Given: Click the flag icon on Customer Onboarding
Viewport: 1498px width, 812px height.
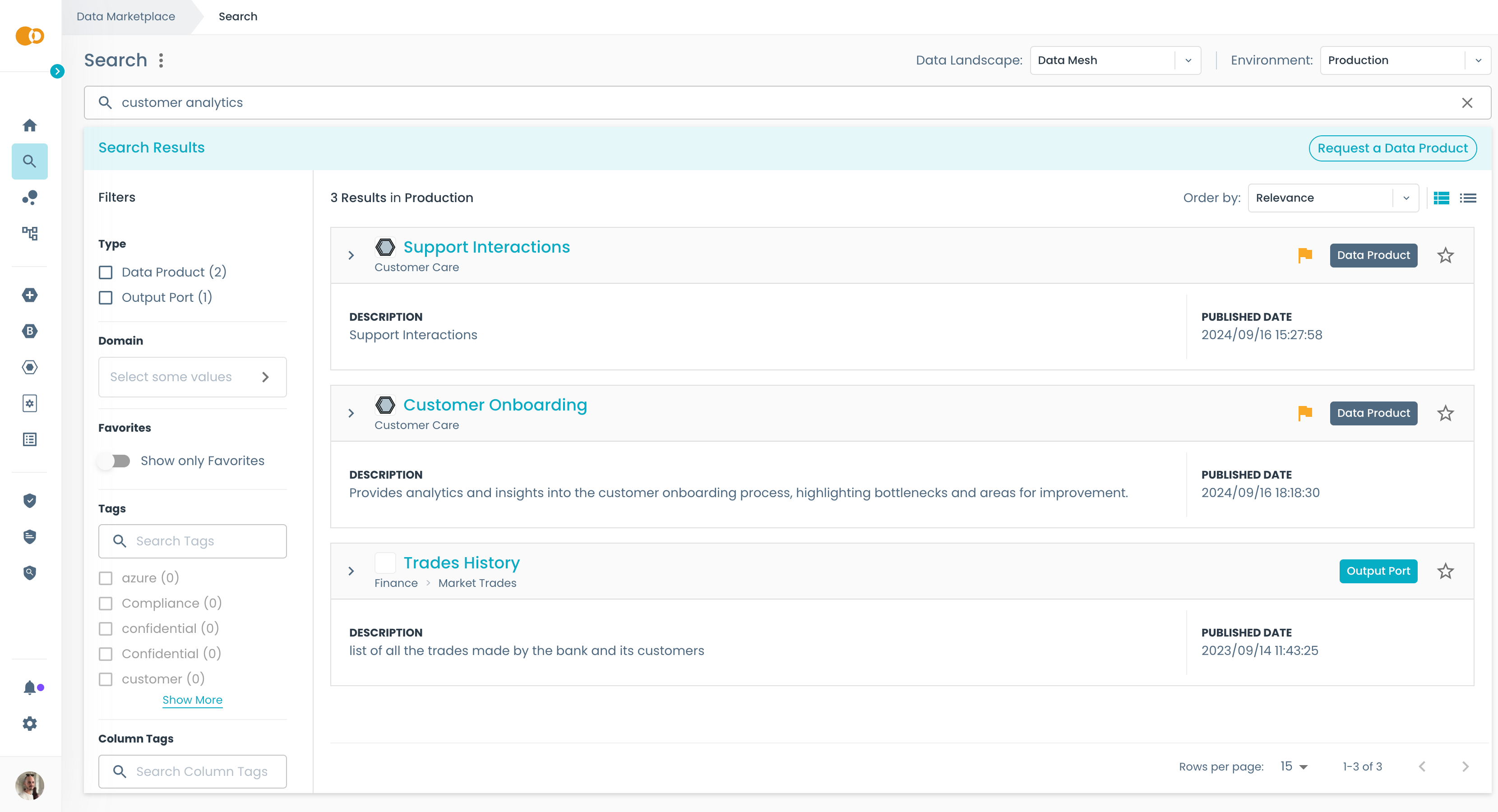Looking at the screenshot, I should (1305, 413).
